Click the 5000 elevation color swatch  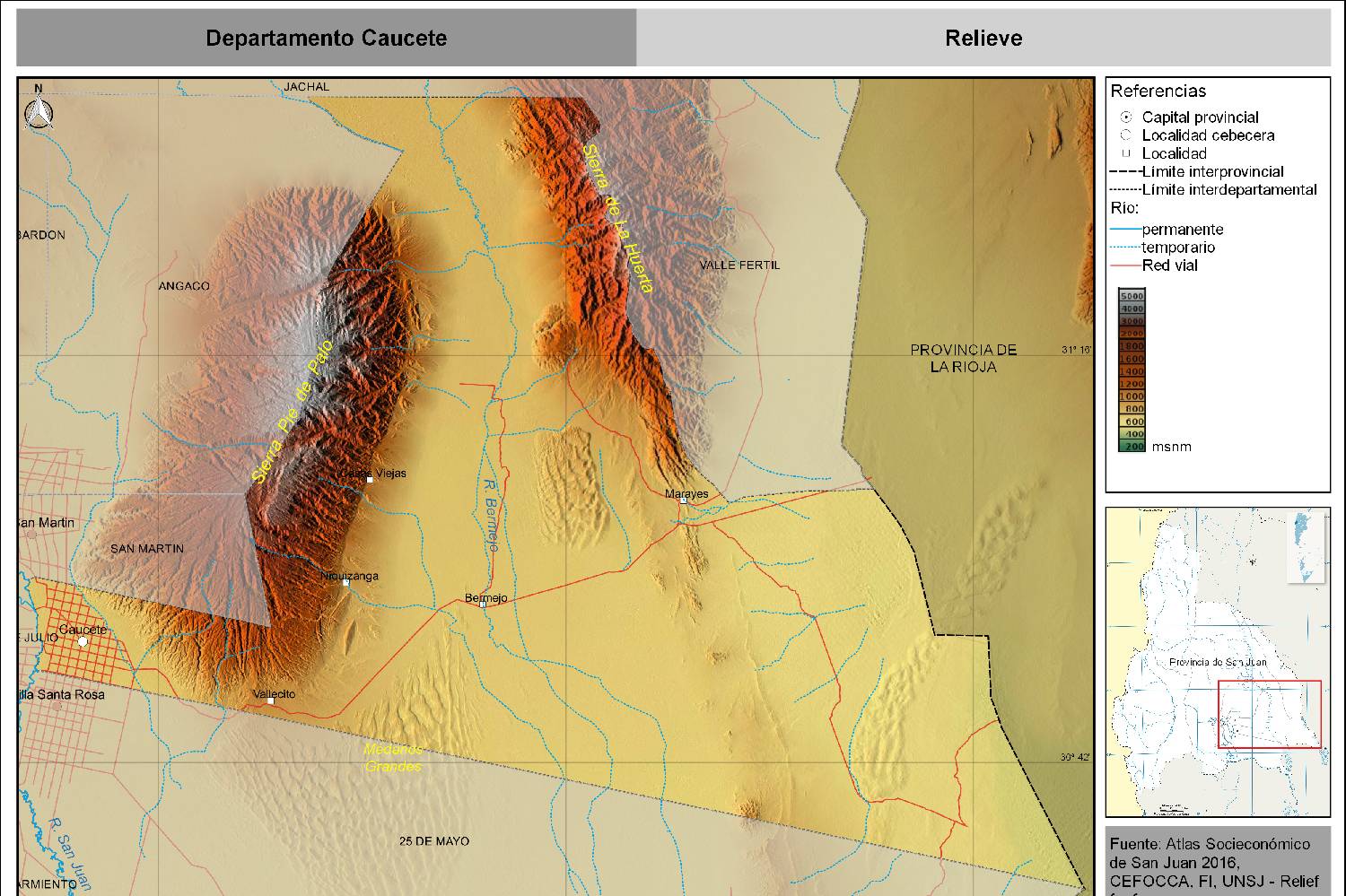[1132, 295]
